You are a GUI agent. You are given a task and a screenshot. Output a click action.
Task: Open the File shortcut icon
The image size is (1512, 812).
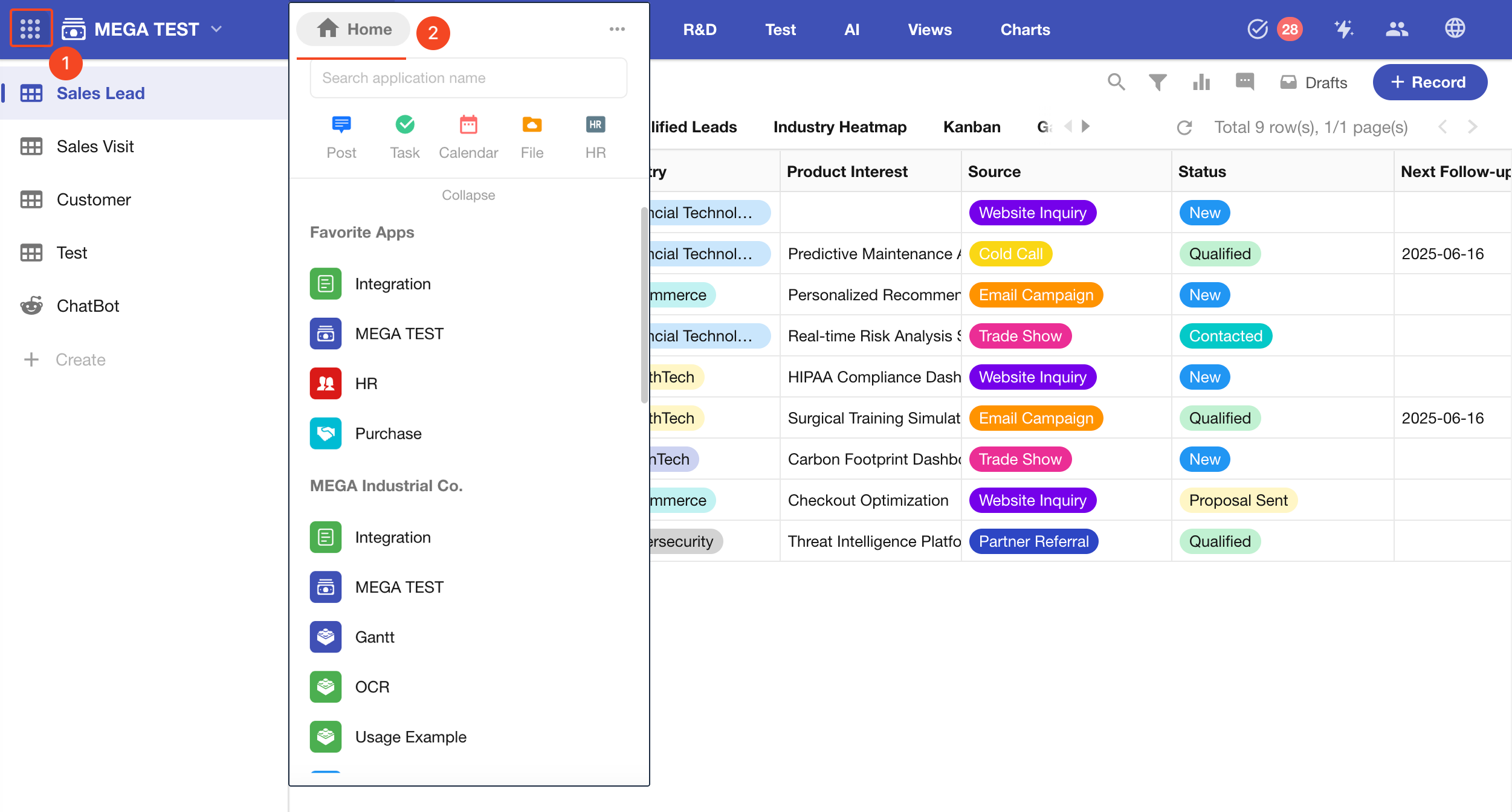[x=532, y=125]
